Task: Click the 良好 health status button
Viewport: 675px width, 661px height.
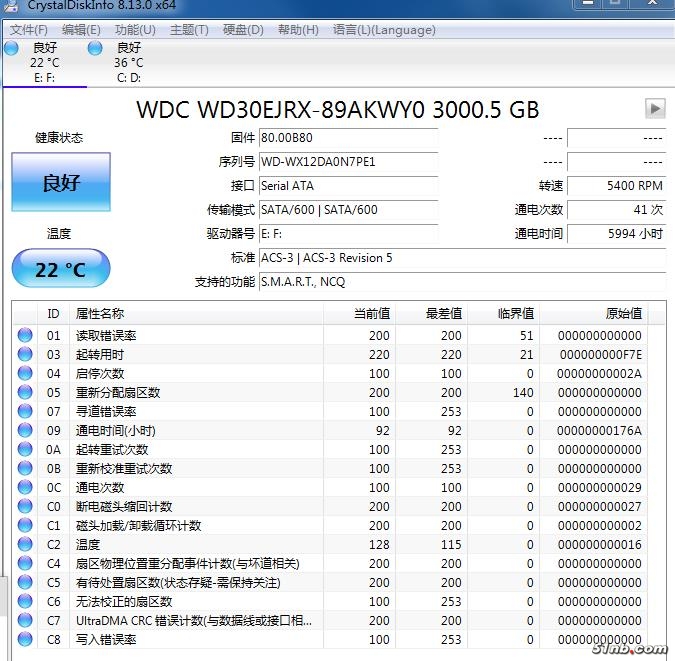Action: [61, 182]
